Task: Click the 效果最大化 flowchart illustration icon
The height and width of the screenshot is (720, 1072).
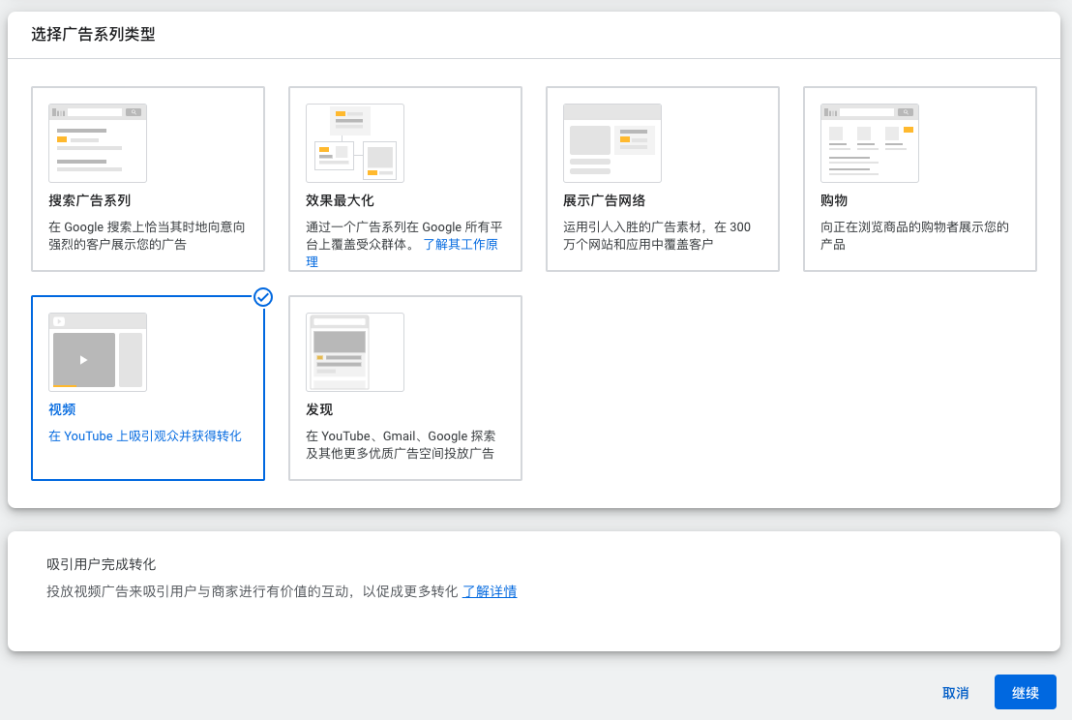Action: click(x=354, y=142)
